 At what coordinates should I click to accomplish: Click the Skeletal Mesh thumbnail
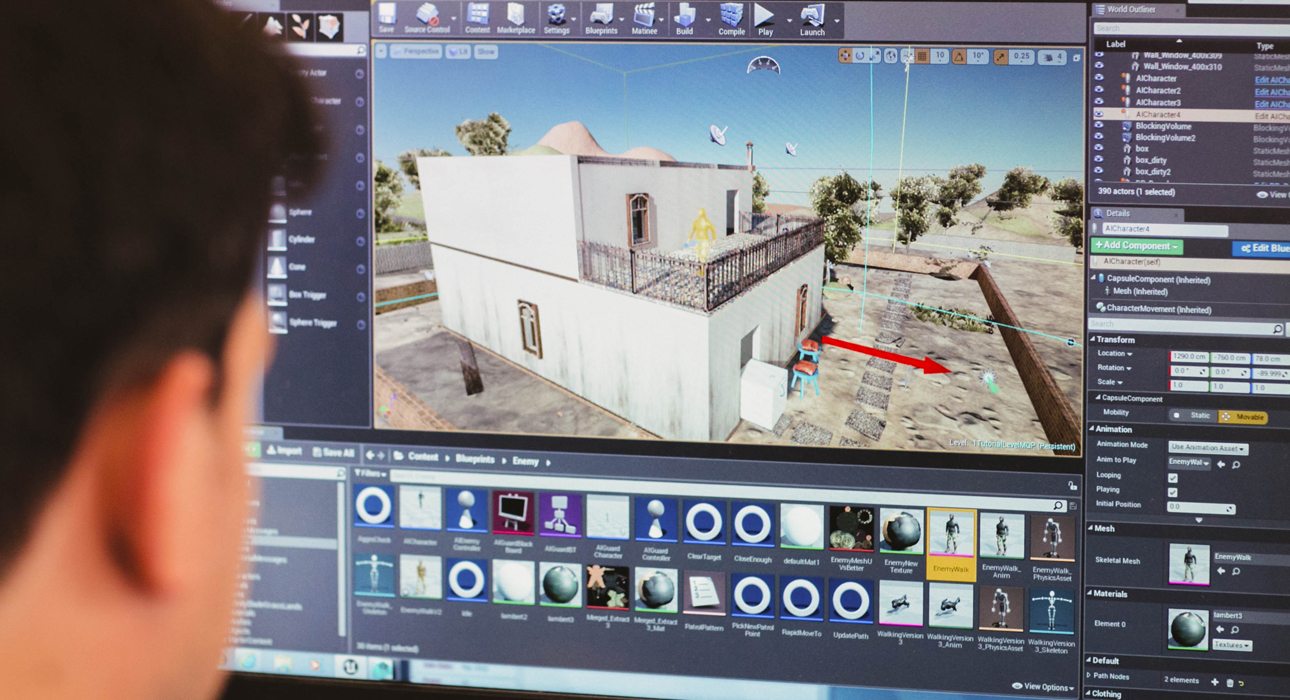coord(1189,564)
